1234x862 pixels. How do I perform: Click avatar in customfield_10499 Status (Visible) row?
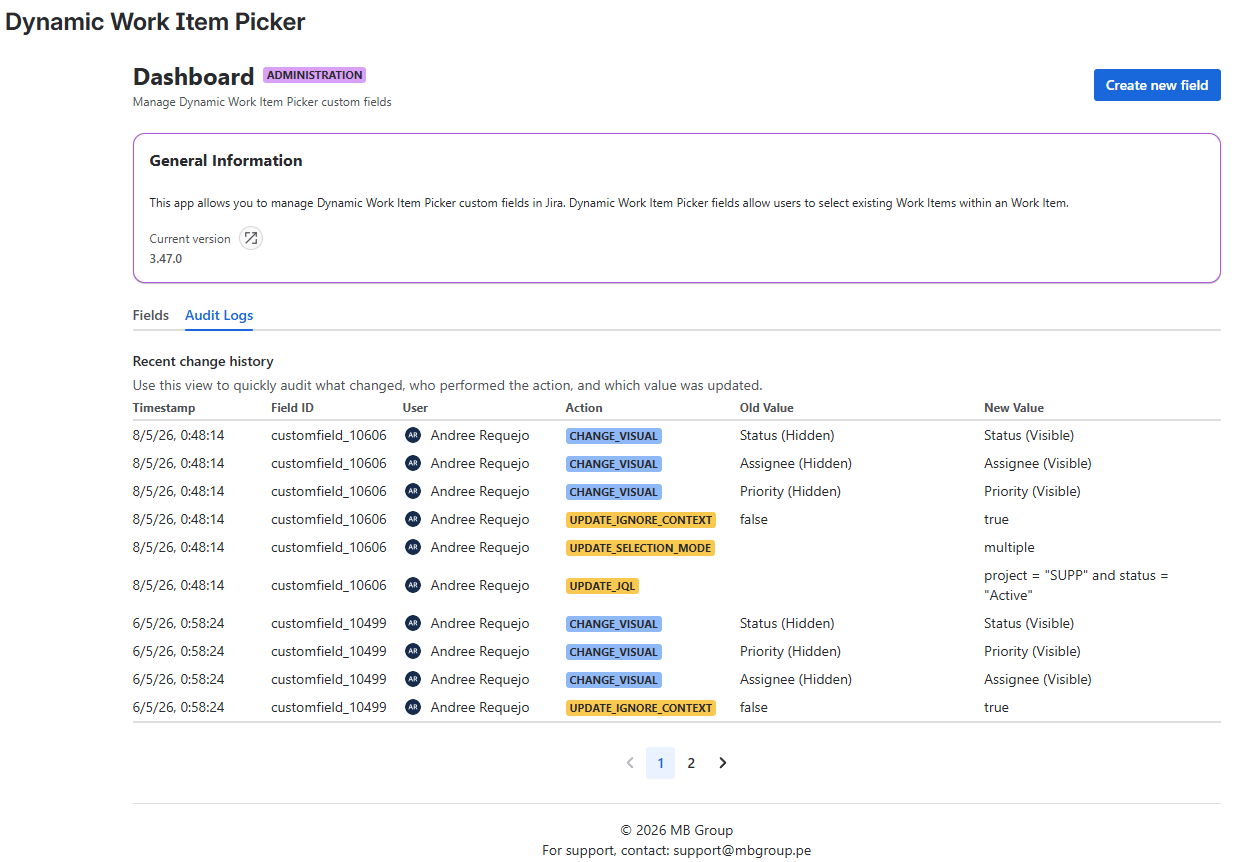tap(413, 623)
